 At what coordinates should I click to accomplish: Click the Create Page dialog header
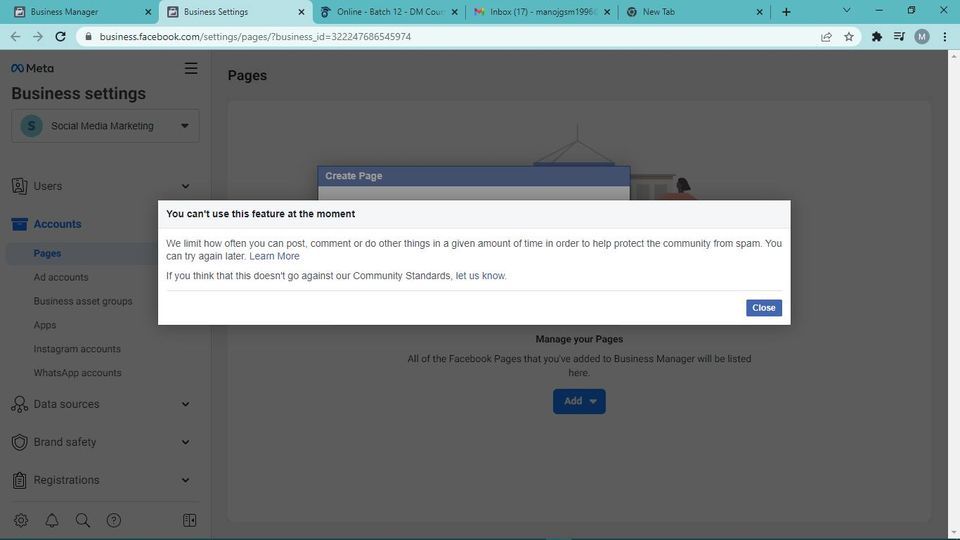[x=474, y=176]
